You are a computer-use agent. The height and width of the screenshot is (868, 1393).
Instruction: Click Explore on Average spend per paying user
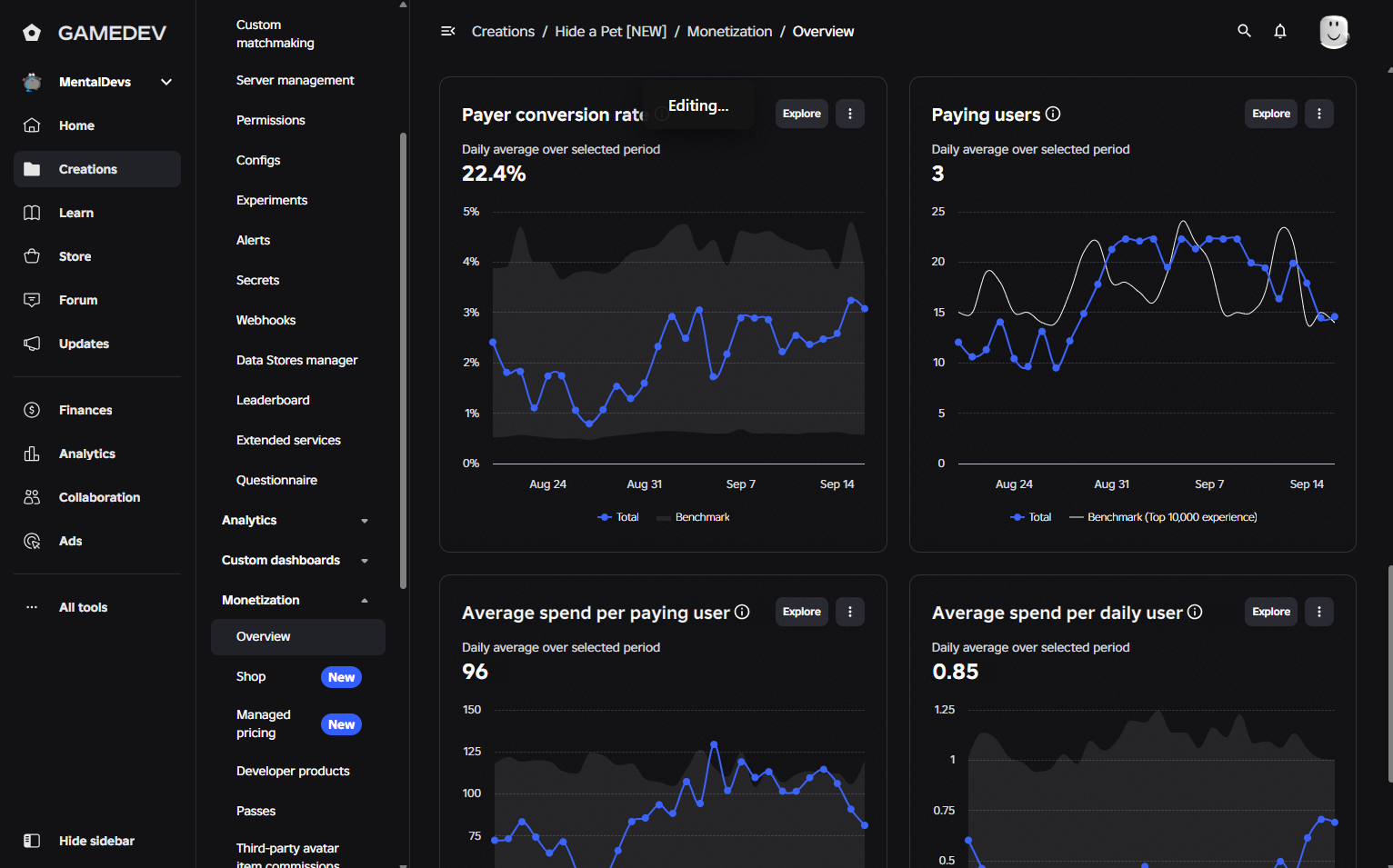[801, 612]
